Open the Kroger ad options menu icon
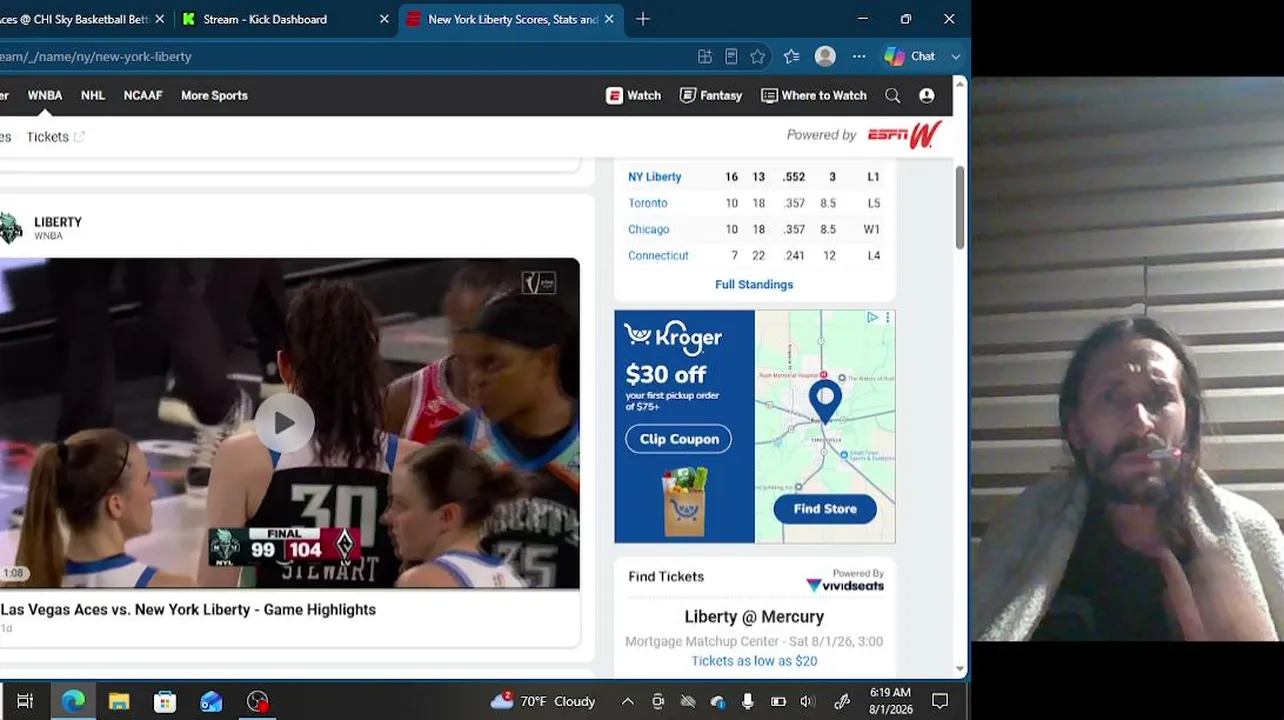This screenshot has height=720, width=1284. tap(887, 317)
